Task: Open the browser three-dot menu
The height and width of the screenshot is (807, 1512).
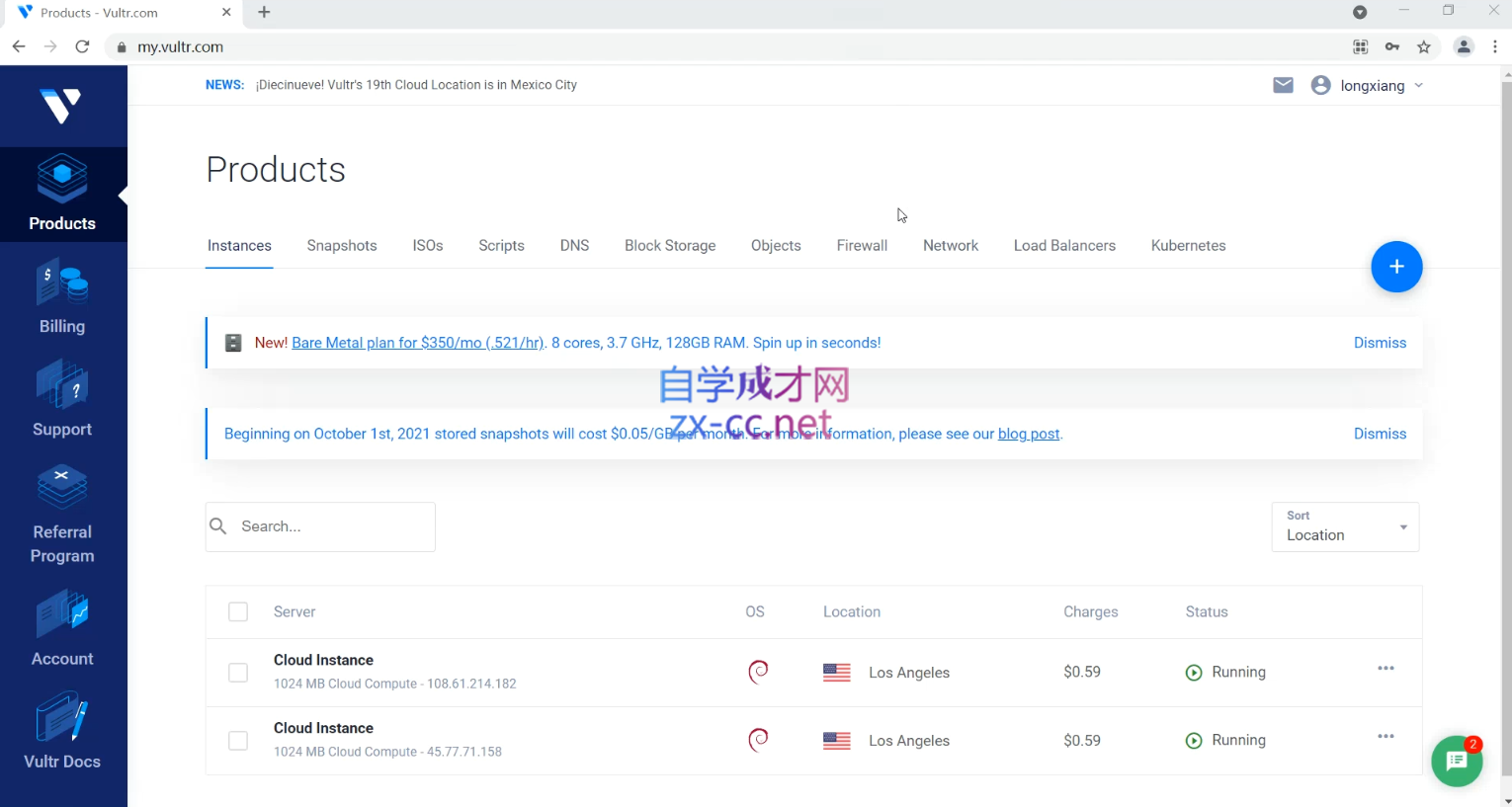Action: pyautogui.click(x=1495, y=46)
